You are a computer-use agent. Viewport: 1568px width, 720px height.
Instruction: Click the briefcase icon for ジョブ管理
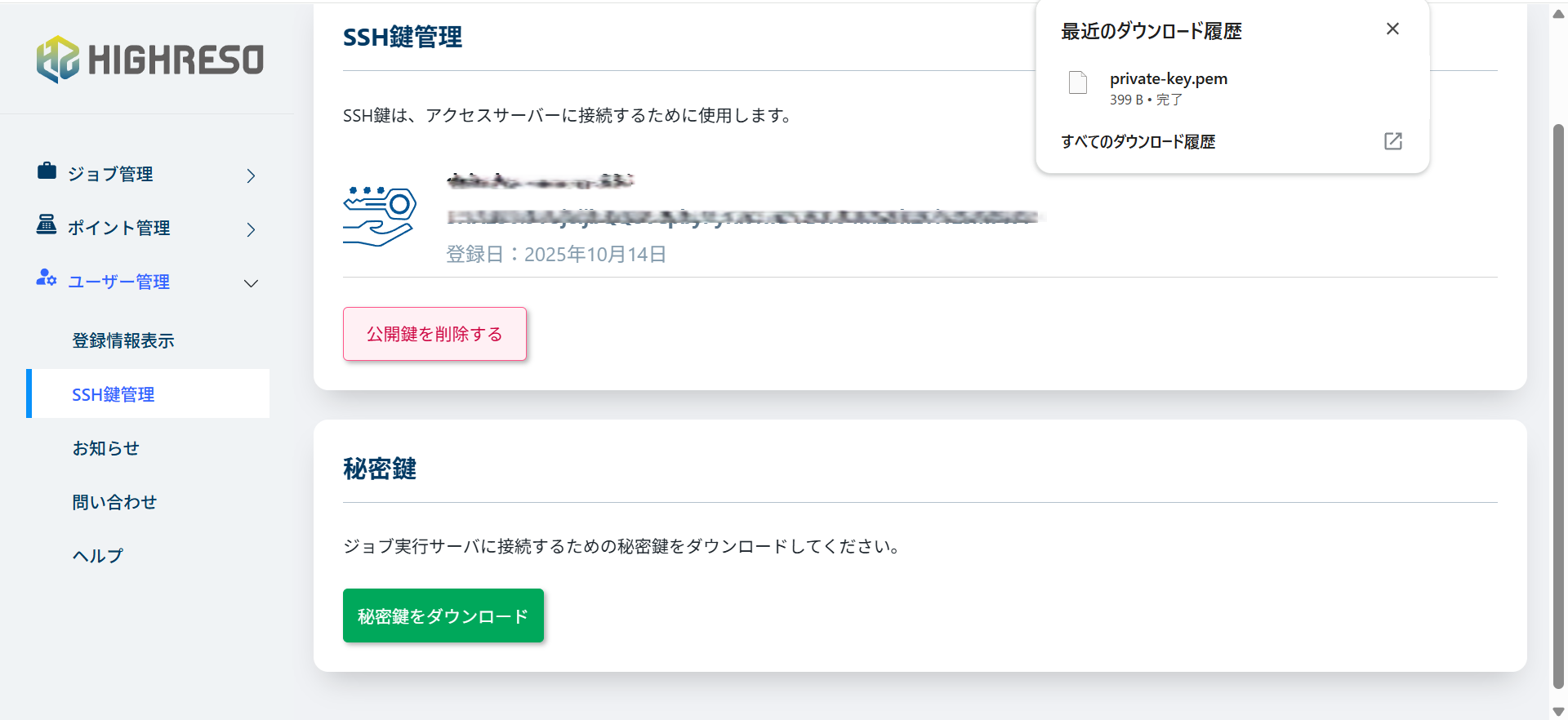click(x=47, y=171)
